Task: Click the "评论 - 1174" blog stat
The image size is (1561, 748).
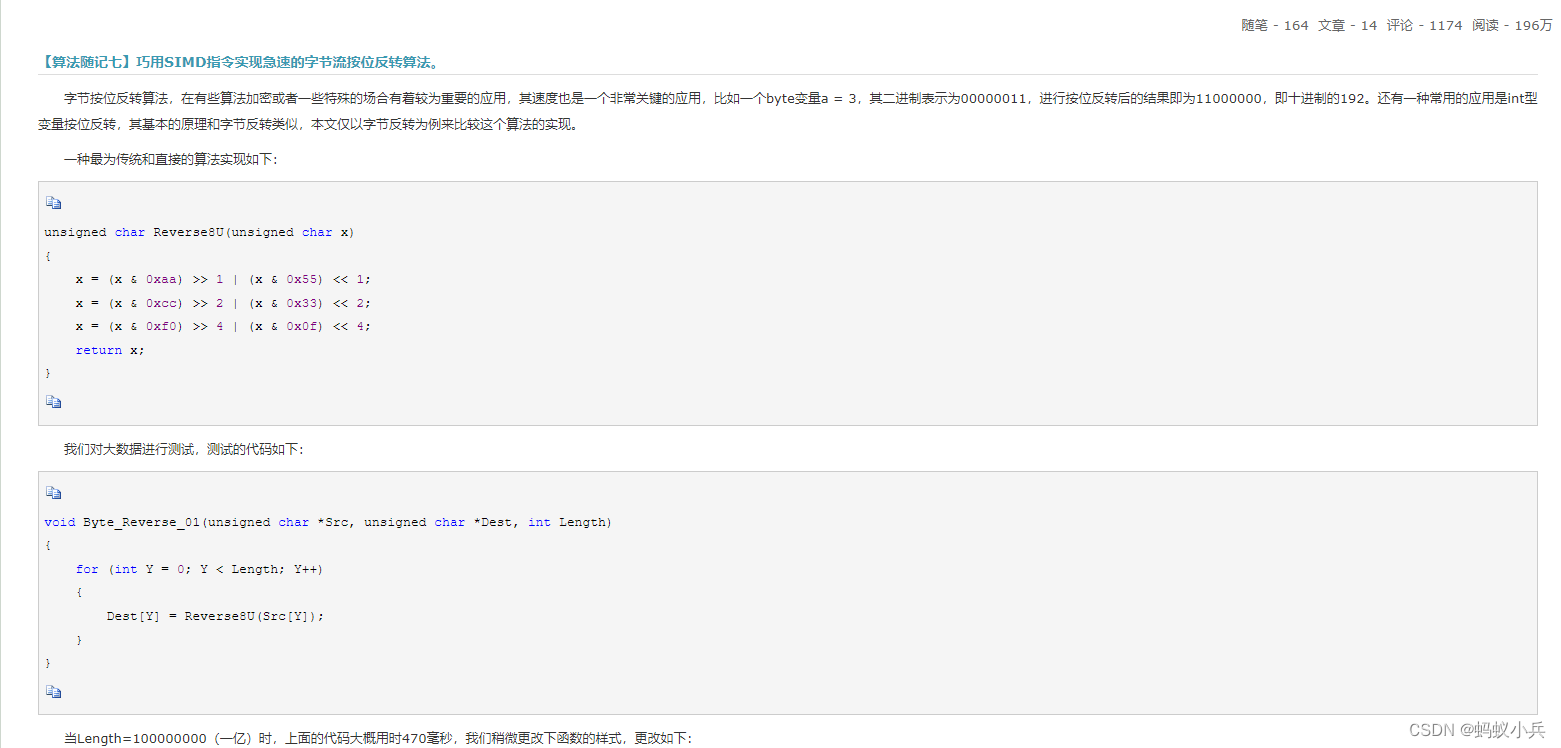Action: tap(1424, 26)
